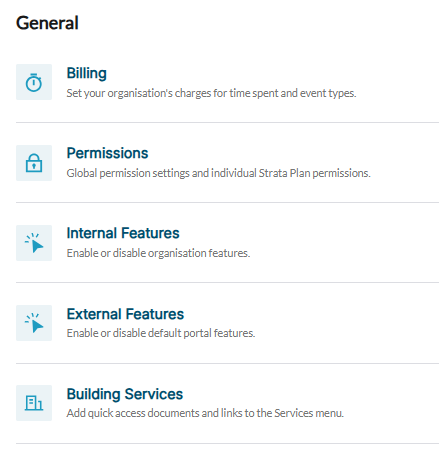Select the Internal Features cursor icon
Image resolution: width=439 pixels, height=451 pixels.
point(34,243)
